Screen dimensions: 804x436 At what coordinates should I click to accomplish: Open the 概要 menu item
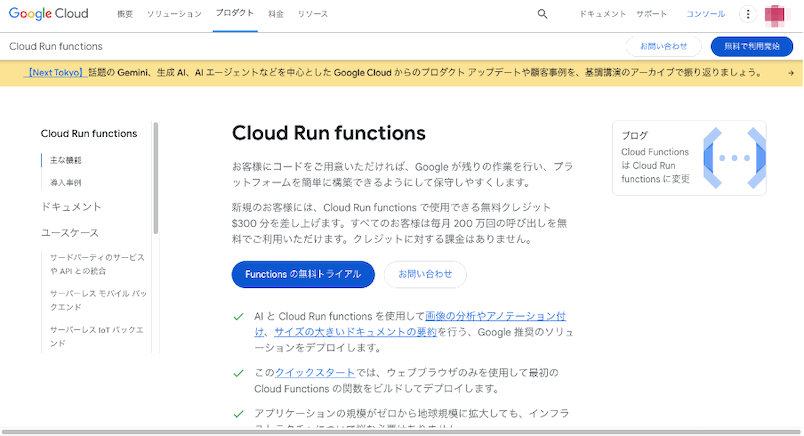(x=124, y=14)
